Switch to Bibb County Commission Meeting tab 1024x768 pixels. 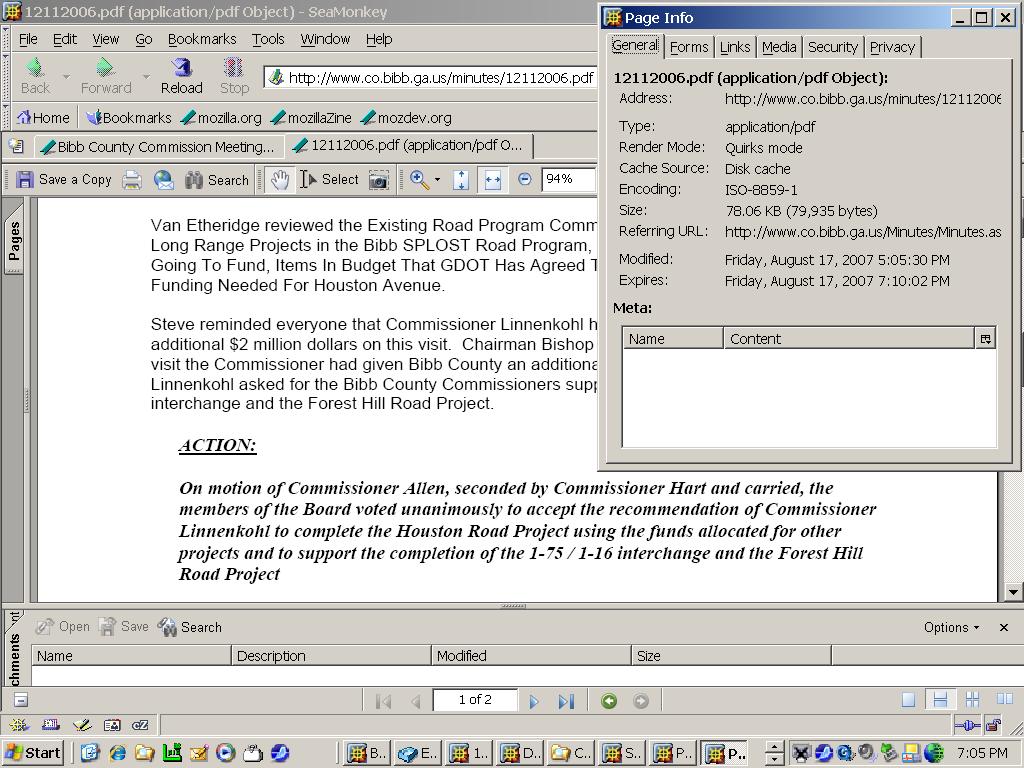click(159, 146)
